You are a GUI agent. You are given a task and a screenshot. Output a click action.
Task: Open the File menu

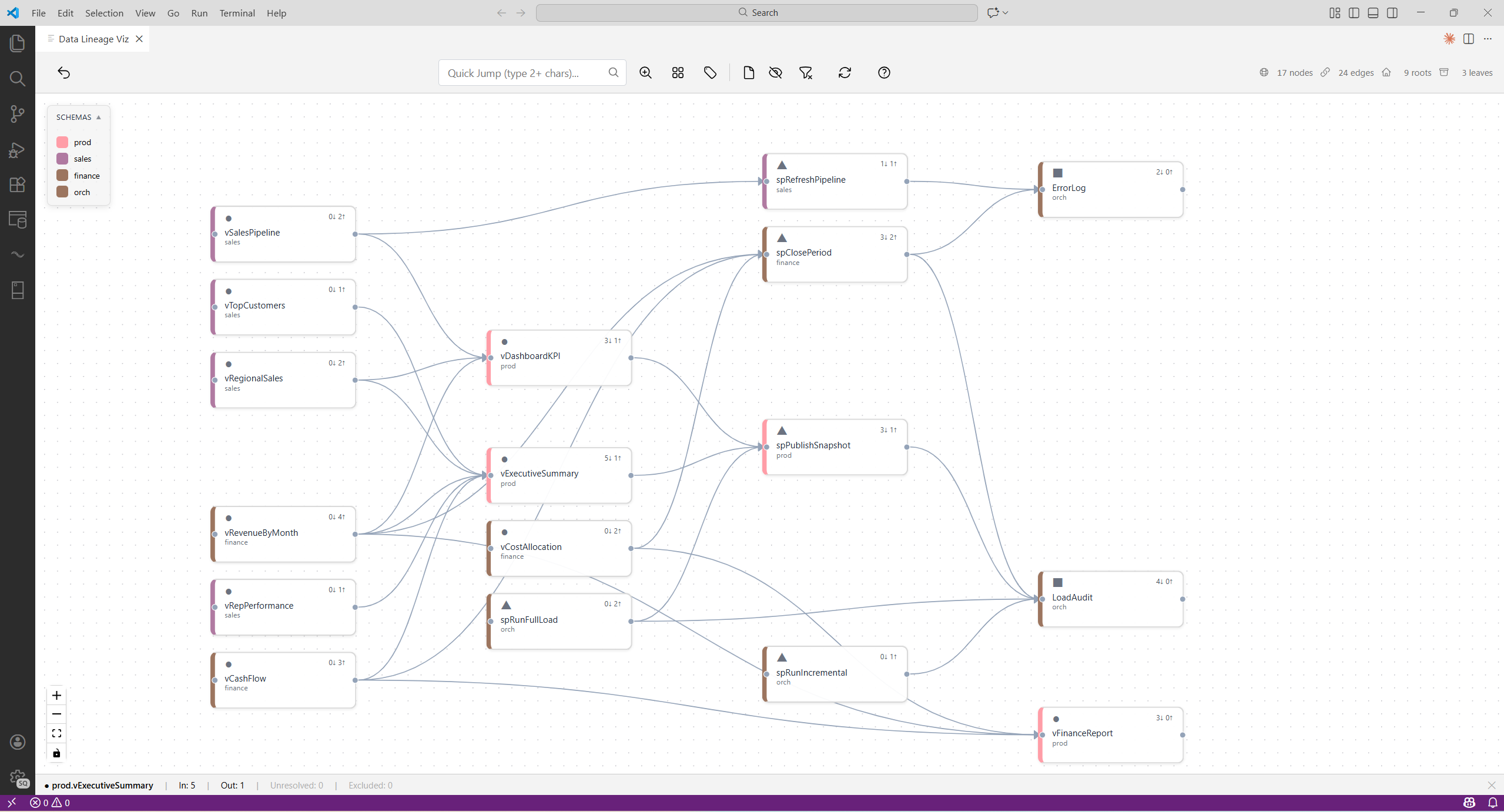pyautogui.click(x=39, y=13)
